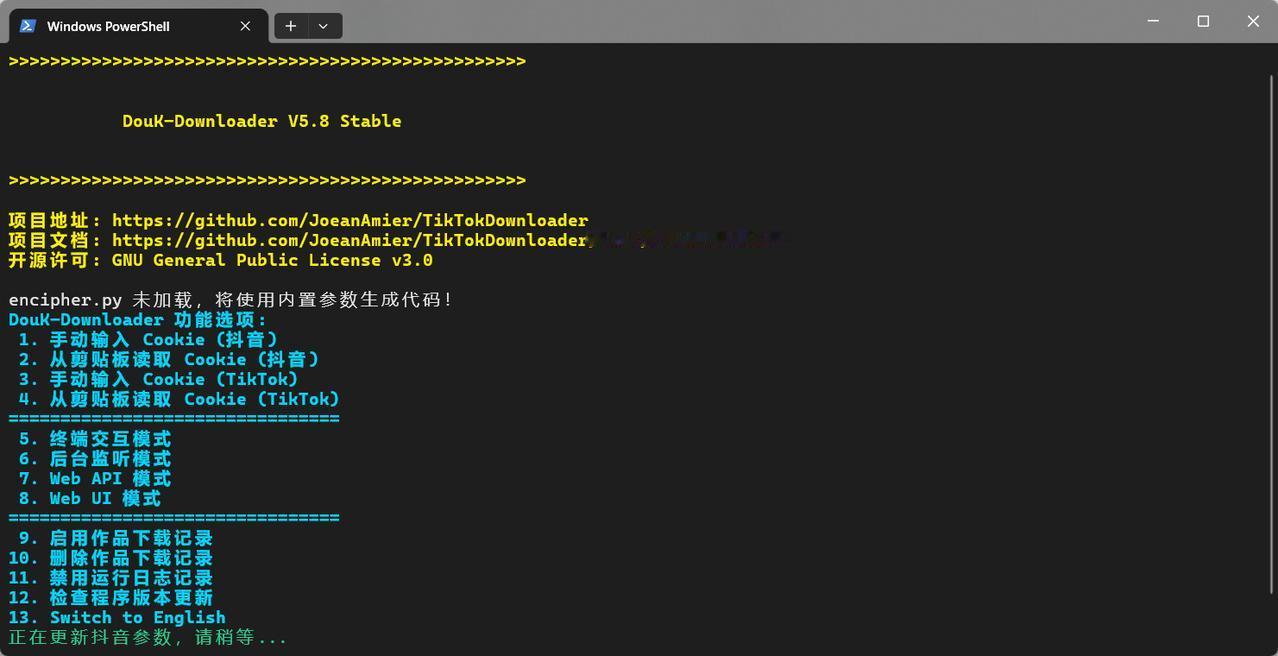1278x656 pixels.
Task: Click option 2 从剪贴板读取 Cookie (抖音)
Action: tap(169, 359)
